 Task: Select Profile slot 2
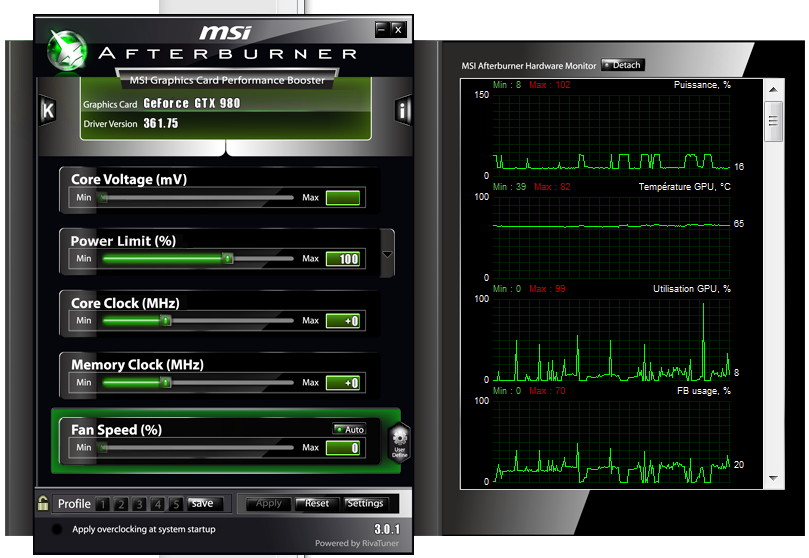point(121,504)
